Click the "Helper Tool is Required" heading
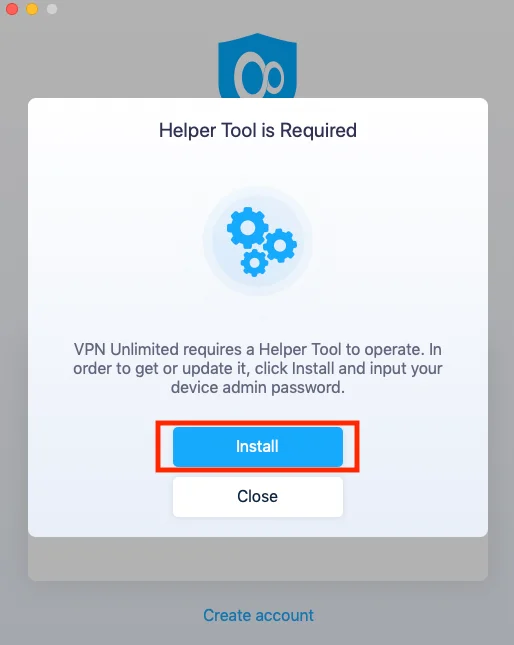Viewport: 514px width, 645px height. click(258, 130)
